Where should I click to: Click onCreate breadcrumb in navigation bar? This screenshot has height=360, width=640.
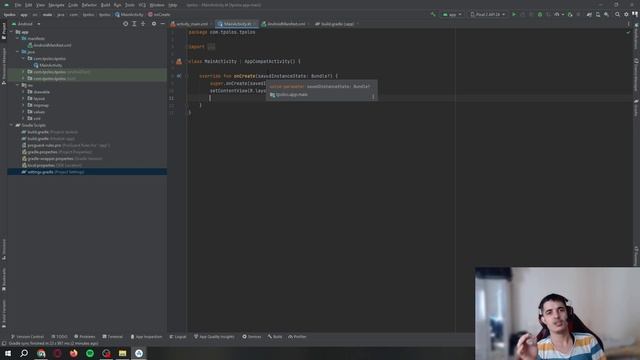point(159,14)
